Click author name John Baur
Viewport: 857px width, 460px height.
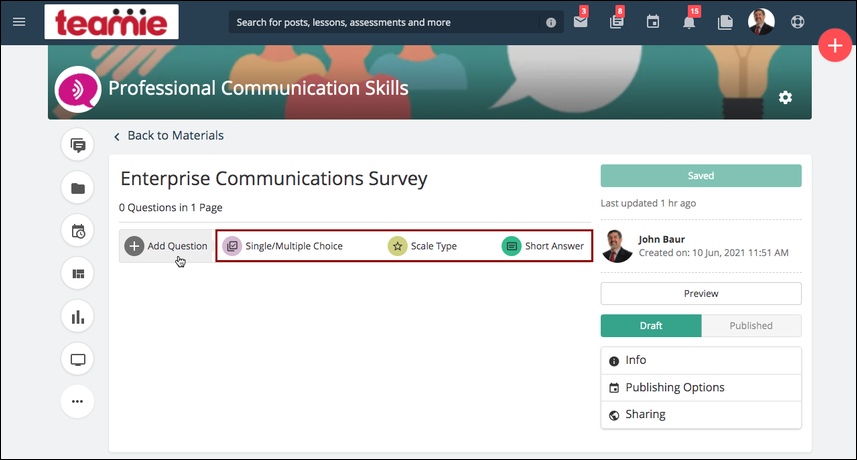661,239
